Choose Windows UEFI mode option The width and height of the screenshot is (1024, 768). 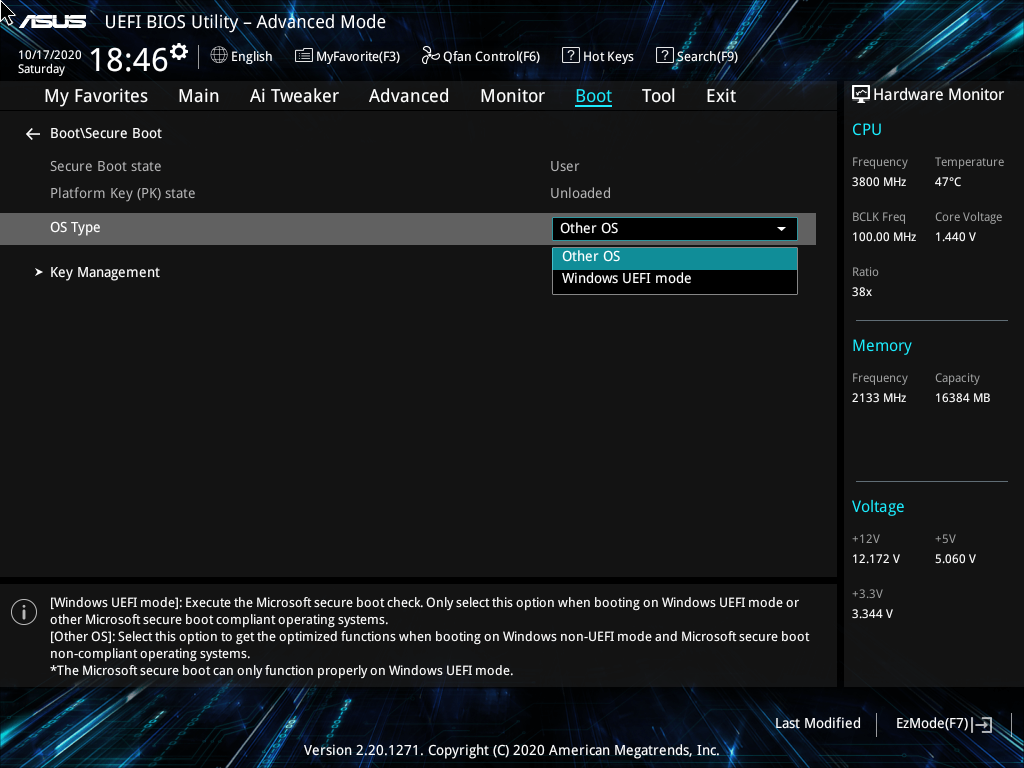coord(675,279)
